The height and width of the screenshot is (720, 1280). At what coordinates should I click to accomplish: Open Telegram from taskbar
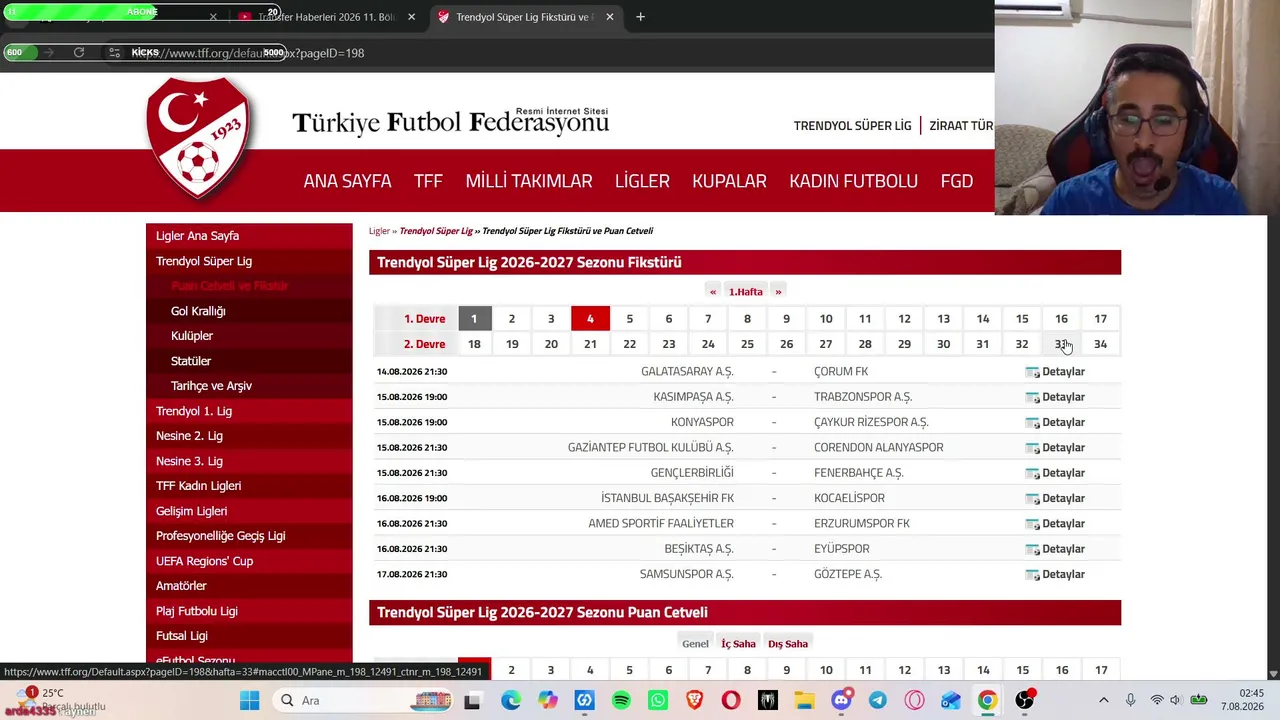coord(878,700)
